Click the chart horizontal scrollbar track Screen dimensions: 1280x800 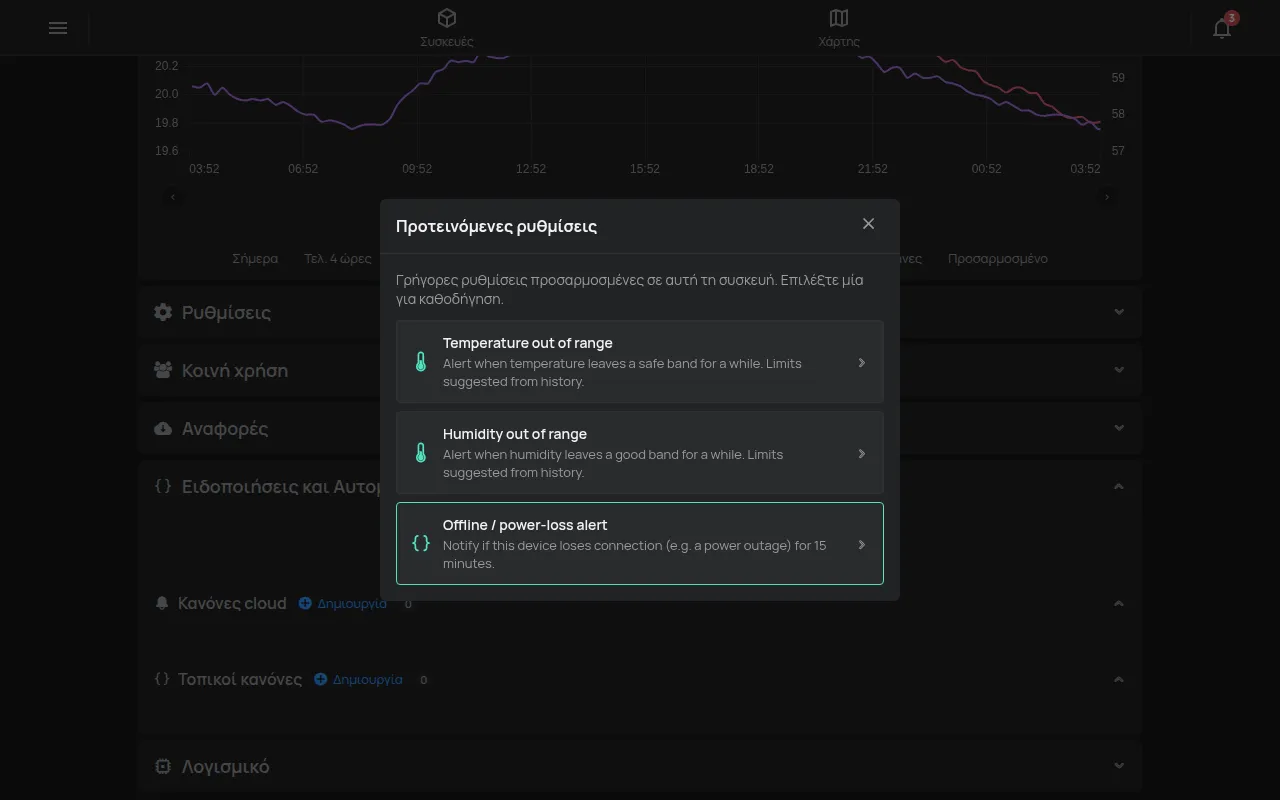(640, 197)
